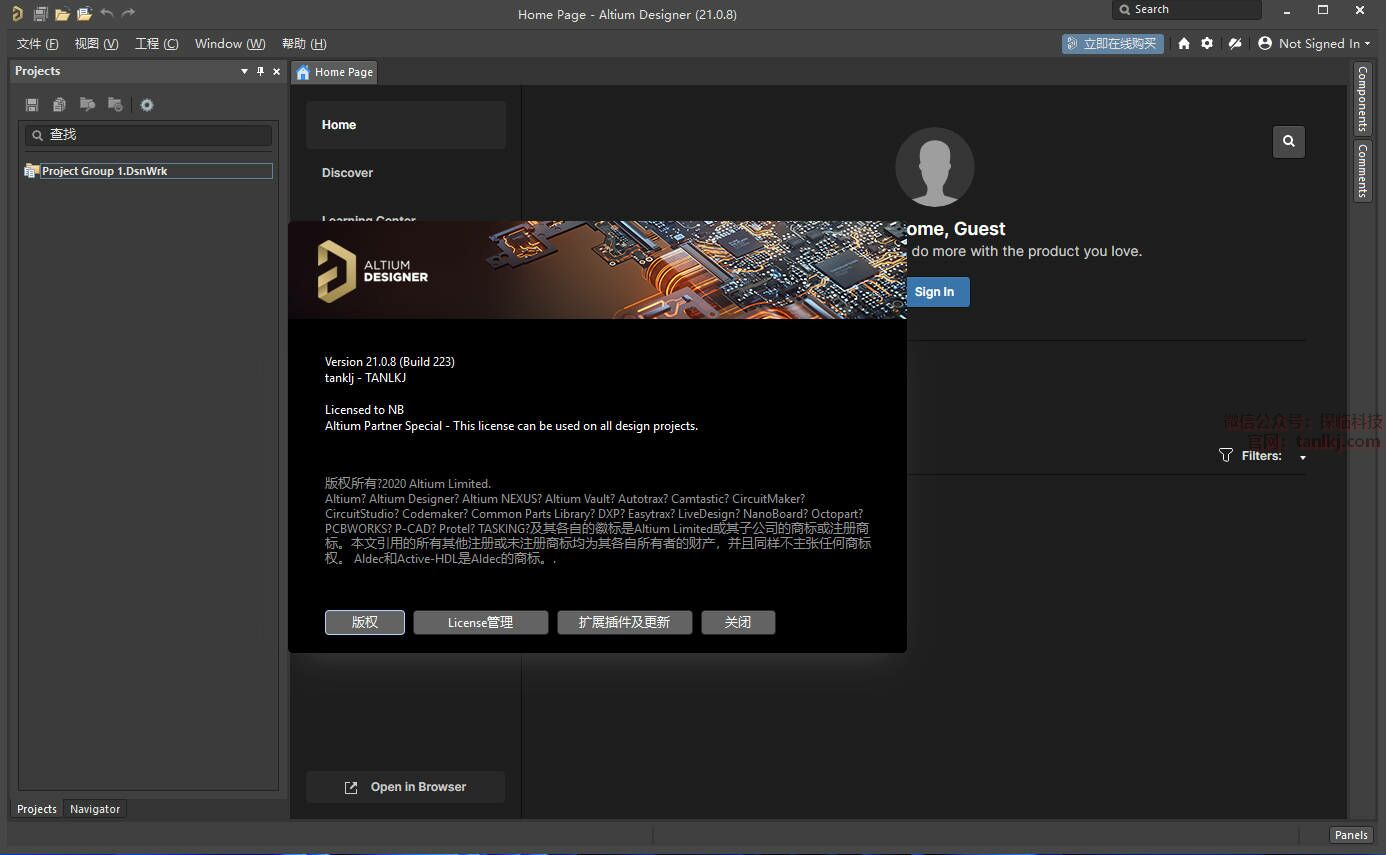This screenshot has height=855, width=1386.
Task: Click the compile documents icon in the Projects panel
Action: click(x=60, y=105)
